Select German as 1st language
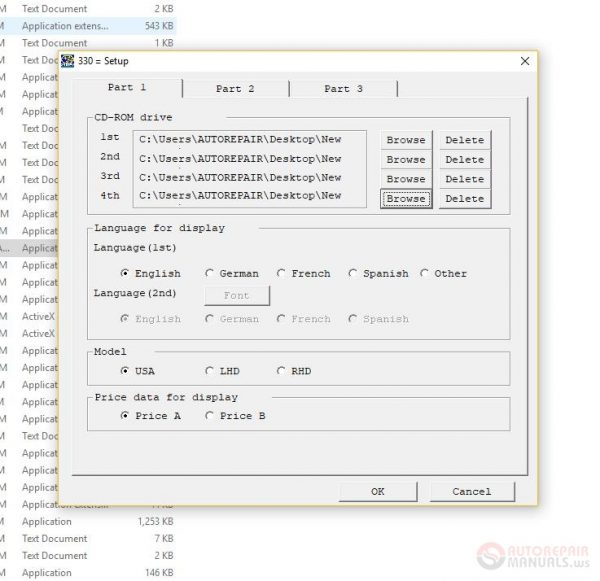Image resolution: width=600 pixels, height=581 pixels. click(232, 274)
